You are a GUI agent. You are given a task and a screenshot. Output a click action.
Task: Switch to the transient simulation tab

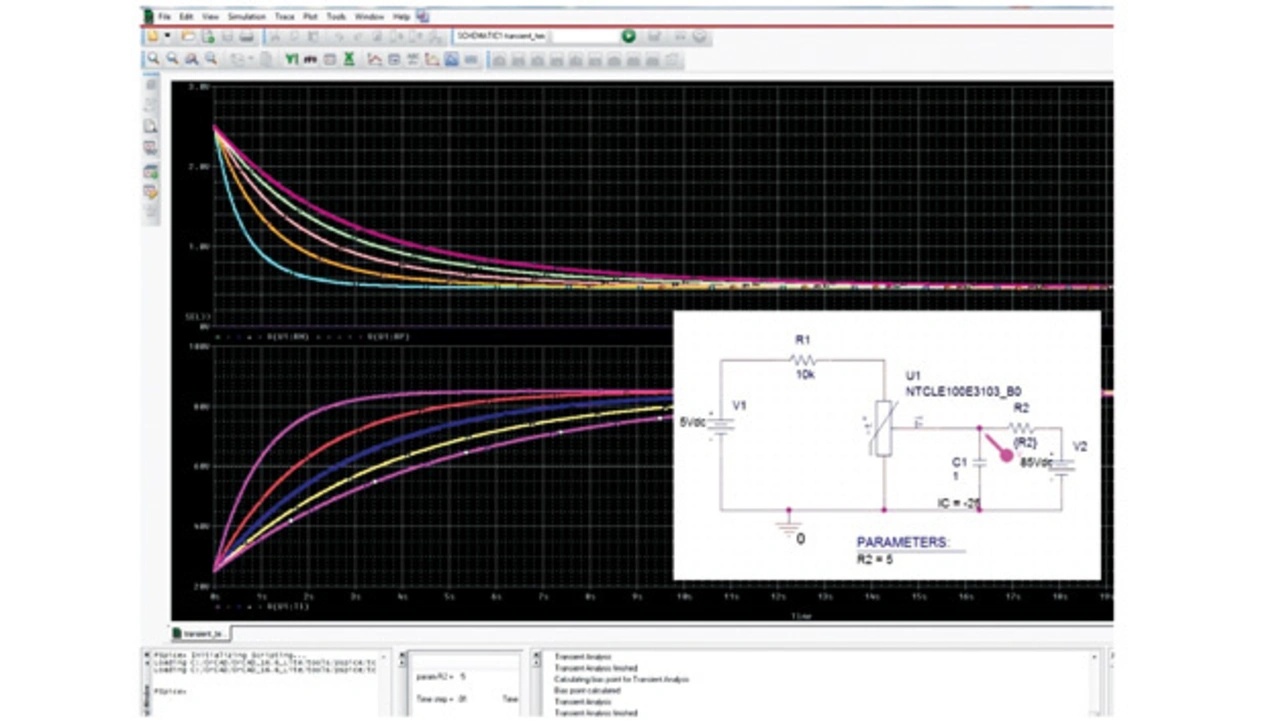pyautogui.click(x=201, y=633)
